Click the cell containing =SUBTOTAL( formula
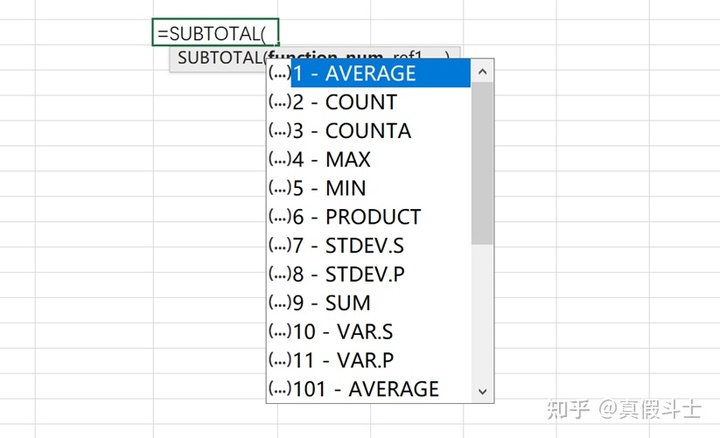This screenshot has height=438, width=720. coord(215,33)
